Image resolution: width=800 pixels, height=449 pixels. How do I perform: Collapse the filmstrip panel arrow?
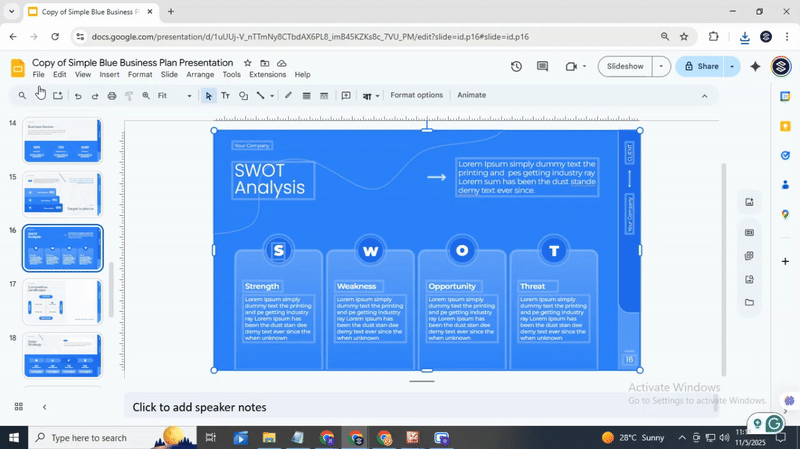click(x=44, y=407)
